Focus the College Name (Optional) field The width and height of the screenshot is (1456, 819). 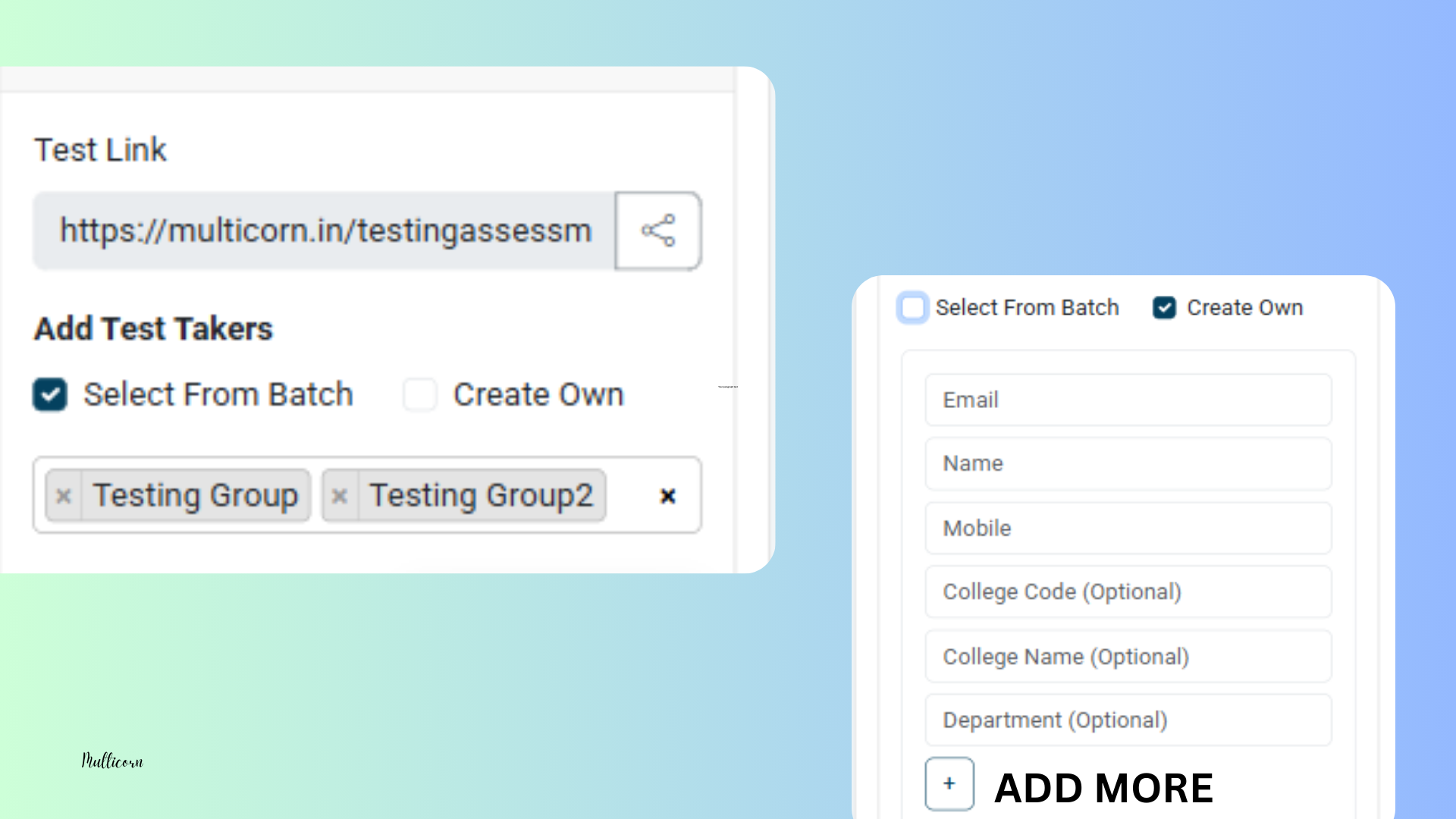click(x=1128, y=656)
